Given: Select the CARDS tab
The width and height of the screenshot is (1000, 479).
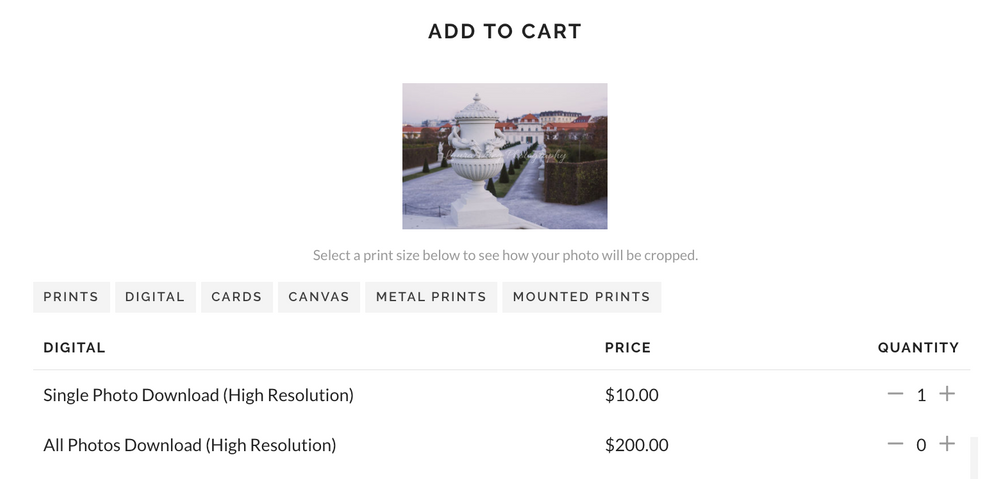Looking at the screenshot, I should (x=237, y=297).
